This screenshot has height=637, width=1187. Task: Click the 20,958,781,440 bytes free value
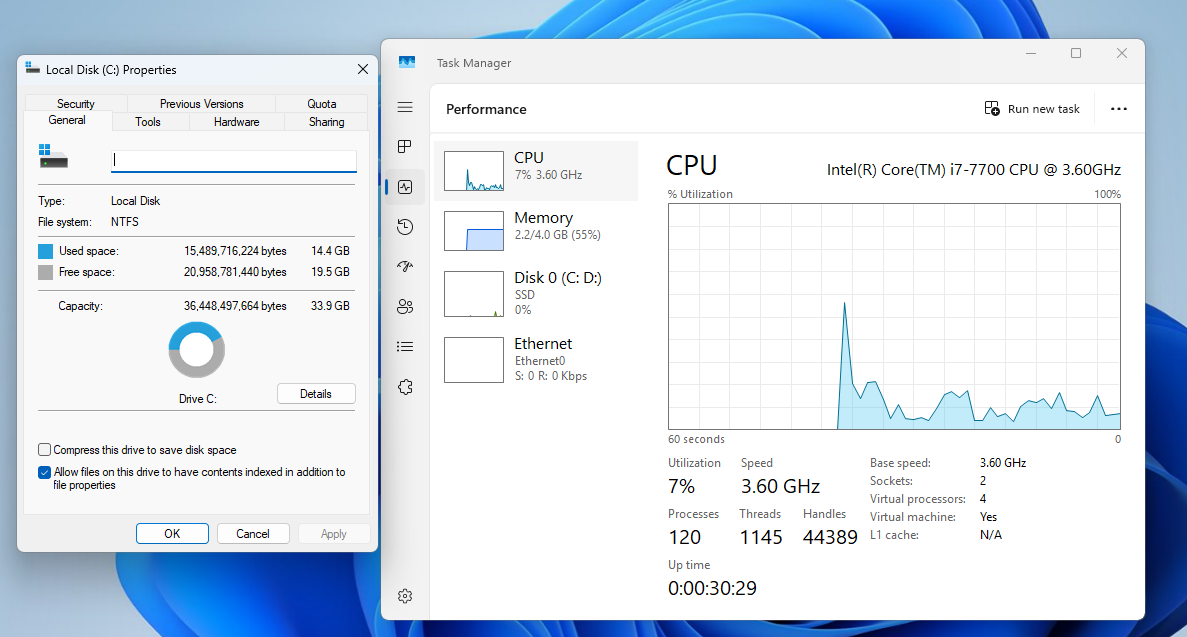(235, 272)
